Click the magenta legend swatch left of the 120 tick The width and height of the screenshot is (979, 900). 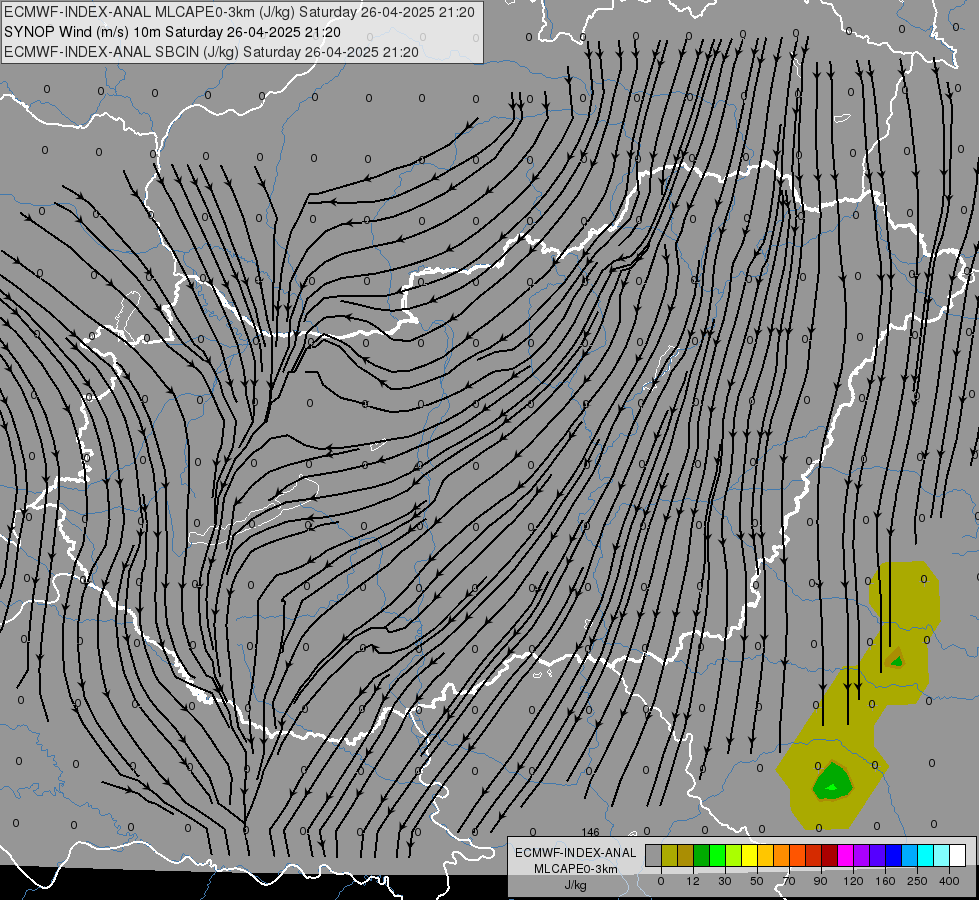(846, 855)
